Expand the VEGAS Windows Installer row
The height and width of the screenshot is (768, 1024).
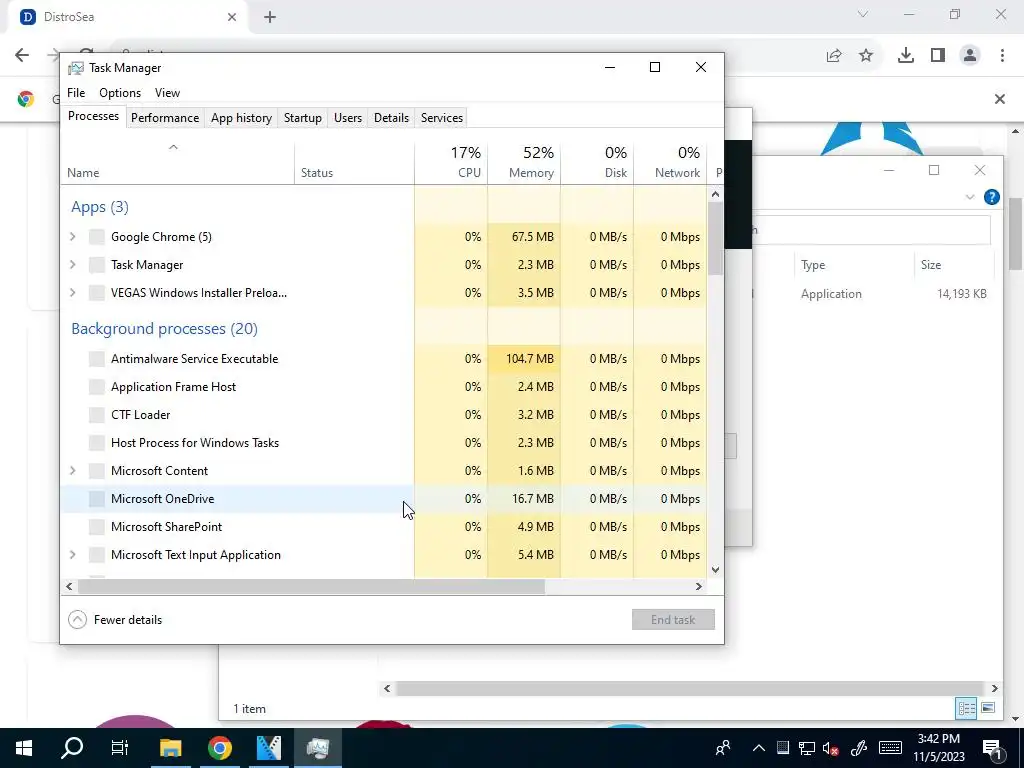pyautogui.click(x=72, y=293)
